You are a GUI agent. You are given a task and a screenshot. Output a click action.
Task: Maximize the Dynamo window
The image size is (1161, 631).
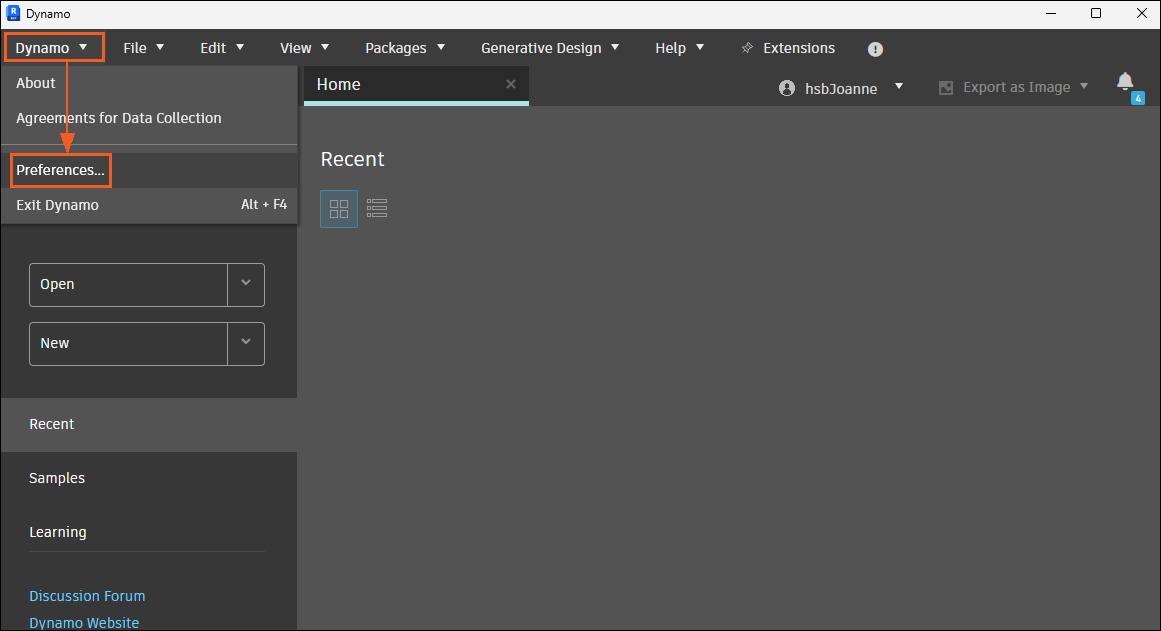tap(1096, 13)
